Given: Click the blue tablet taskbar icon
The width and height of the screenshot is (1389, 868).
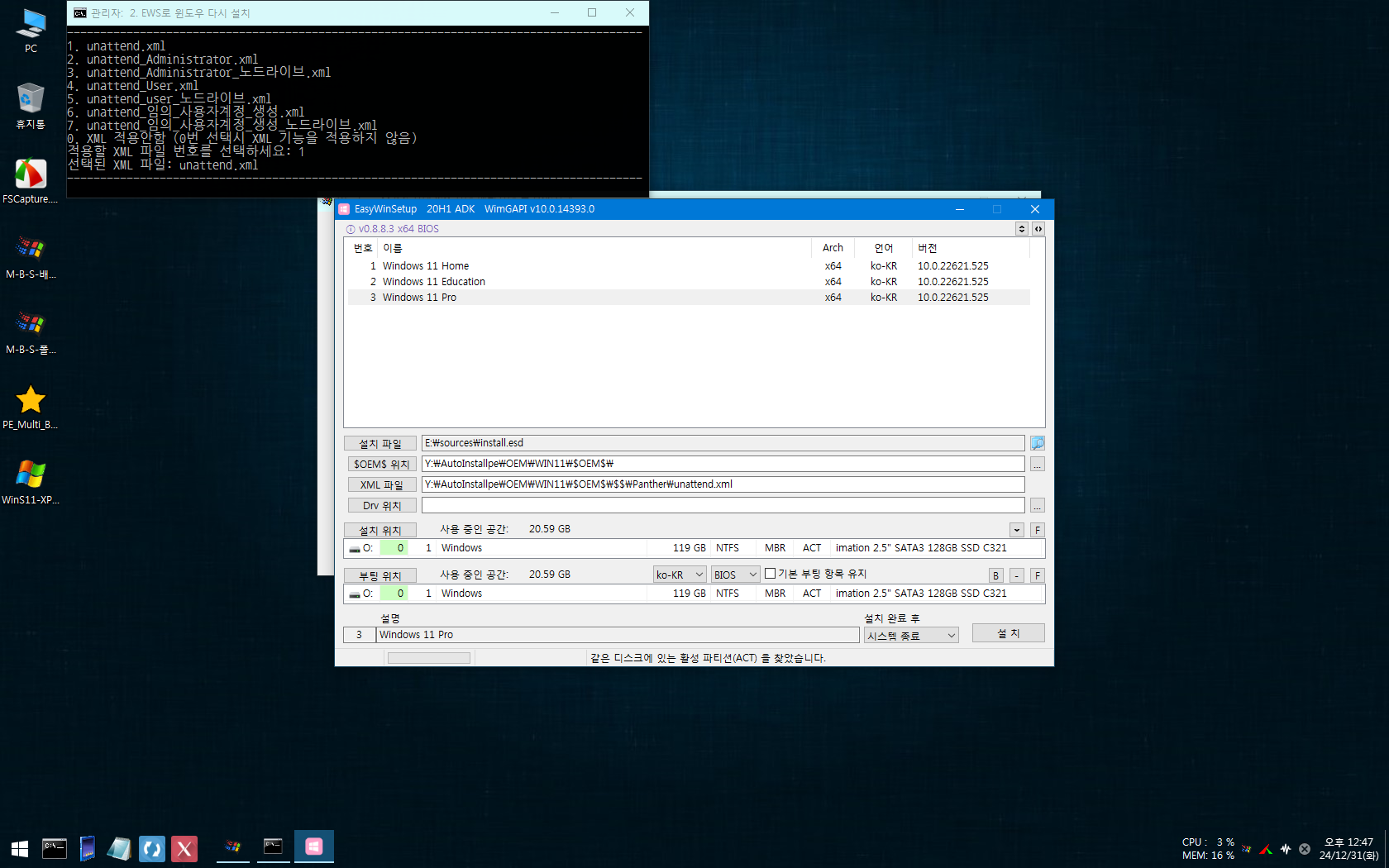Looking at the screenshot, I should [87, 848].
